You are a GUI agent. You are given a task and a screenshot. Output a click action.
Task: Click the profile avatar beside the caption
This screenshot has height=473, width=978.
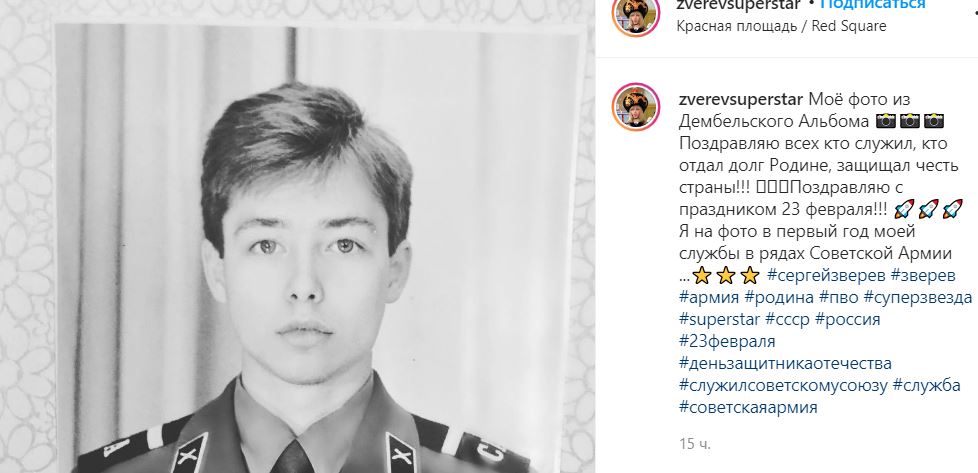(x=636, y=106)
